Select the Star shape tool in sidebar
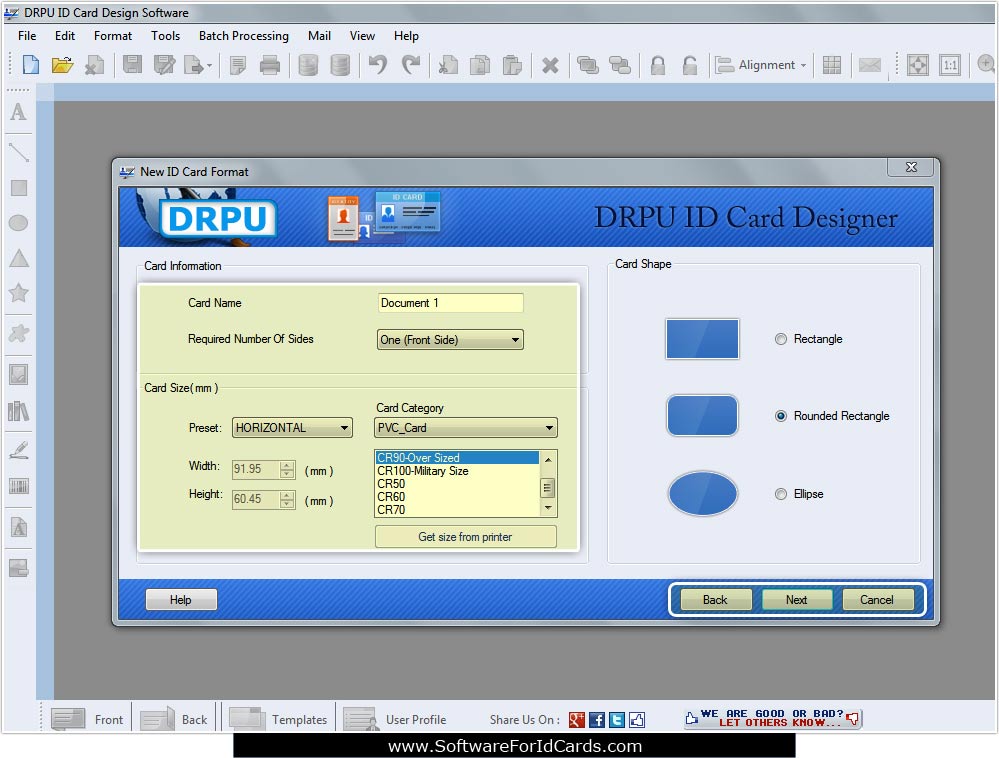The image size is (999, 758). pos(18,293)
